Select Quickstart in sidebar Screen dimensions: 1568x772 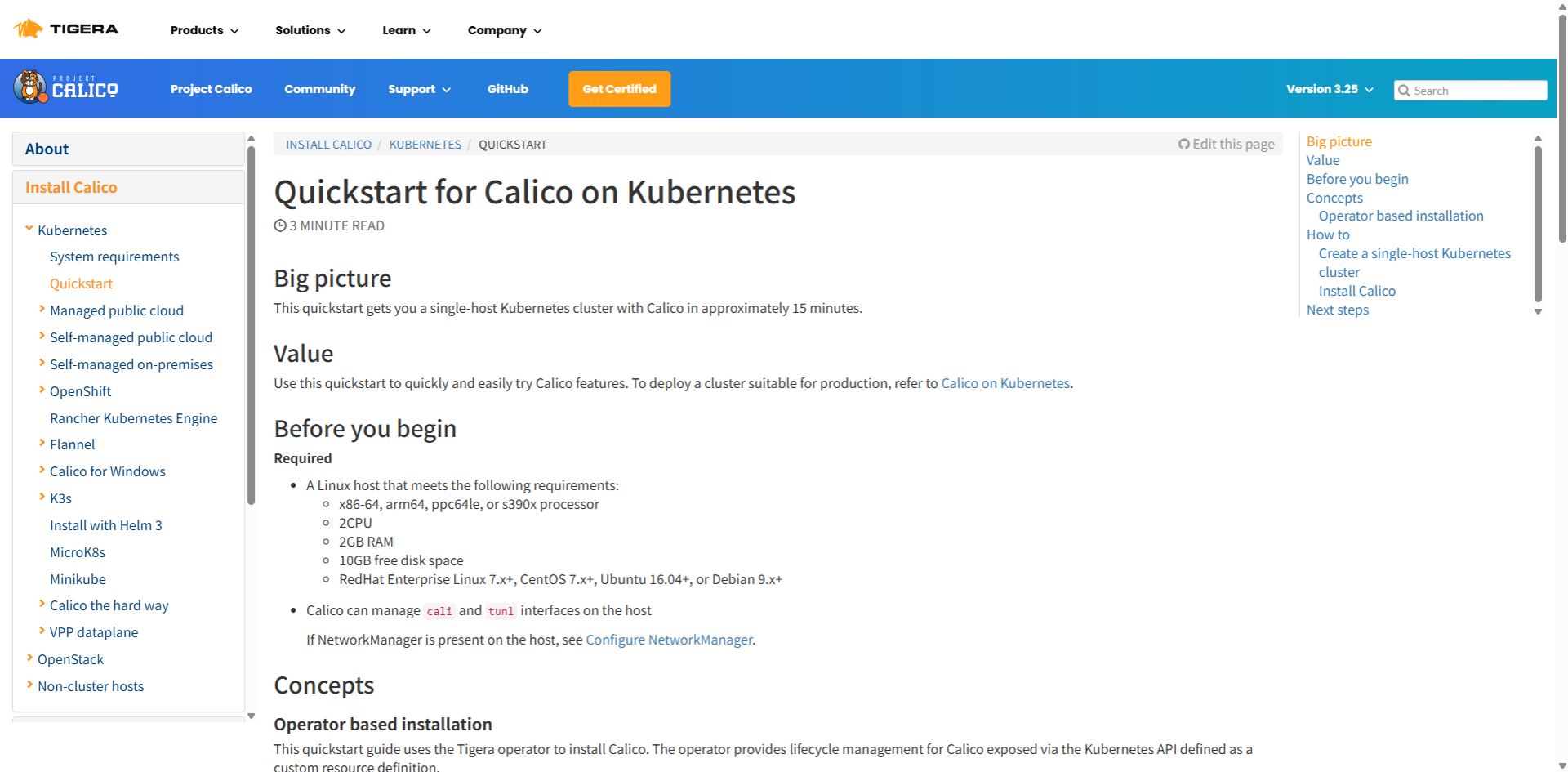click(81, 283)
